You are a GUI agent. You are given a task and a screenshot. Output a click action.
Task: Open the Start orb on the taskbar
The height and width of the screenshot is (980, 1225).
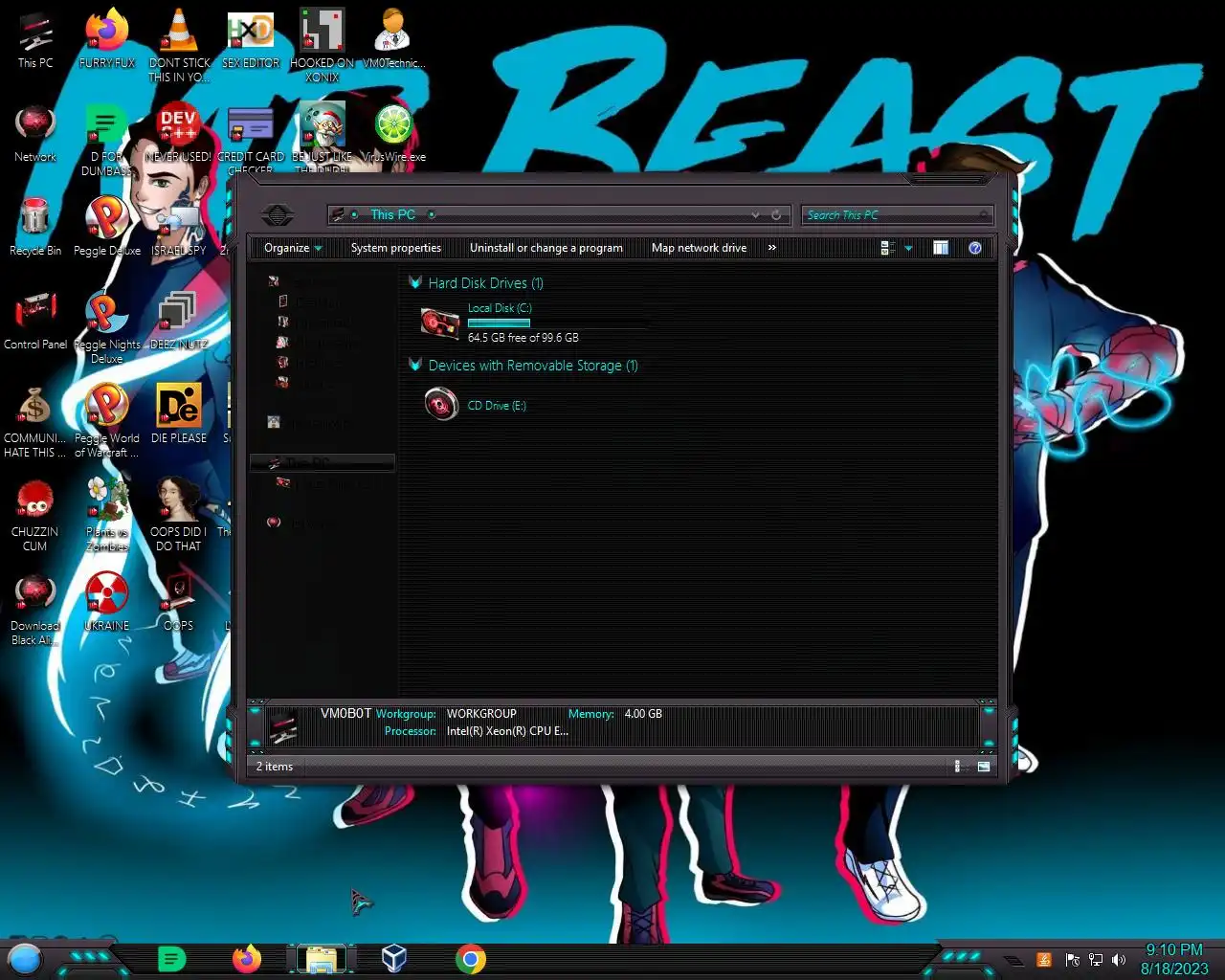tap(25, 959)
